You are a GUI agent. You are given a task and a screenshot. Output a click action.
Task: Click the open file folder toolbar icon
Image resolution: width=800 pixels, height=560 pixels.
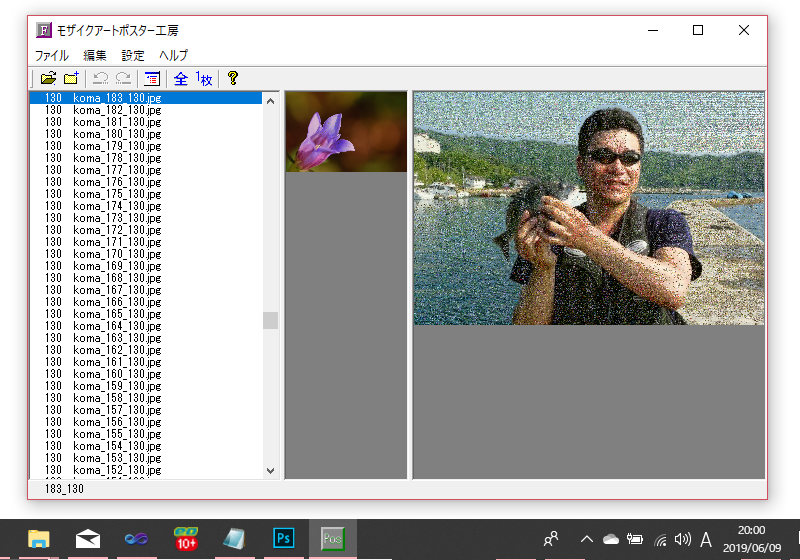pos(47,78)
